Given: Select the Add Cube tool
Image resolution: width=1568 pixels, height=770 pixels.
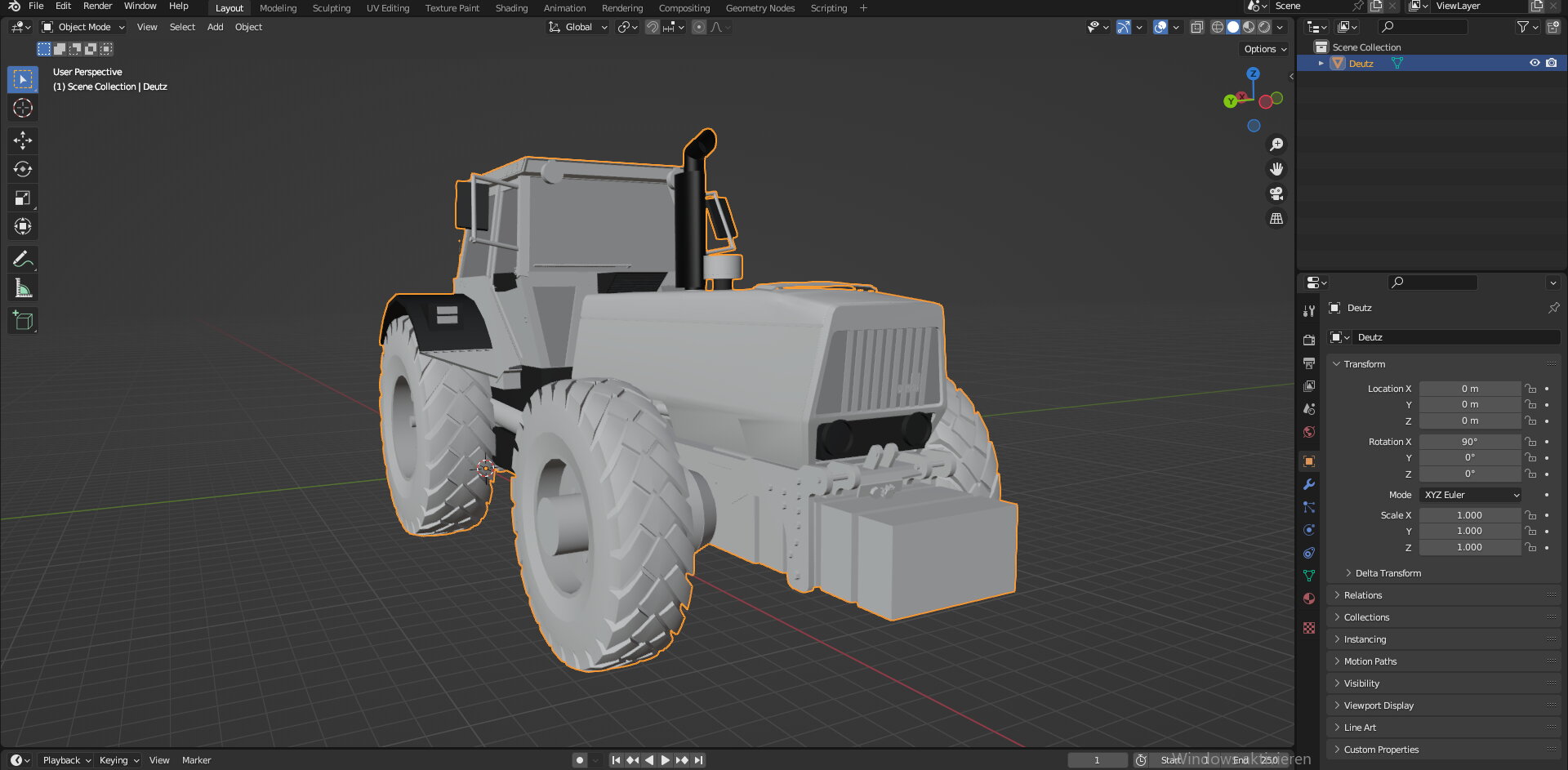Looking at the screenshot, I should (x=23, y=321).
